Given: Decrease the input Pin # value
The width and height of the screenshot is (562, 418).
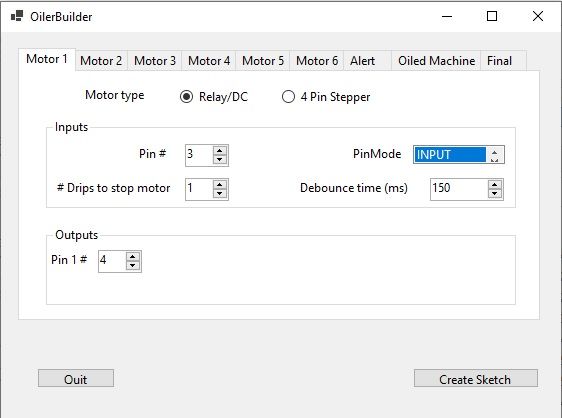Looking at the screenshot, I should coord(219,160).
